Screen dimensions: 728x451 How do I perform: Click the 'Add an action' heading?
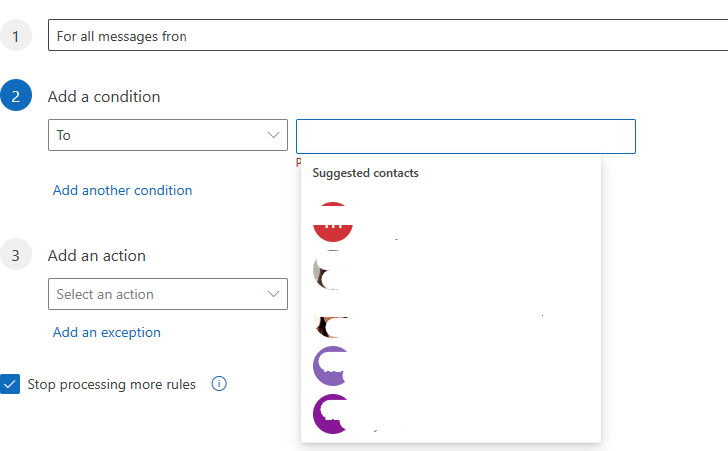click(x=97, y=256)
